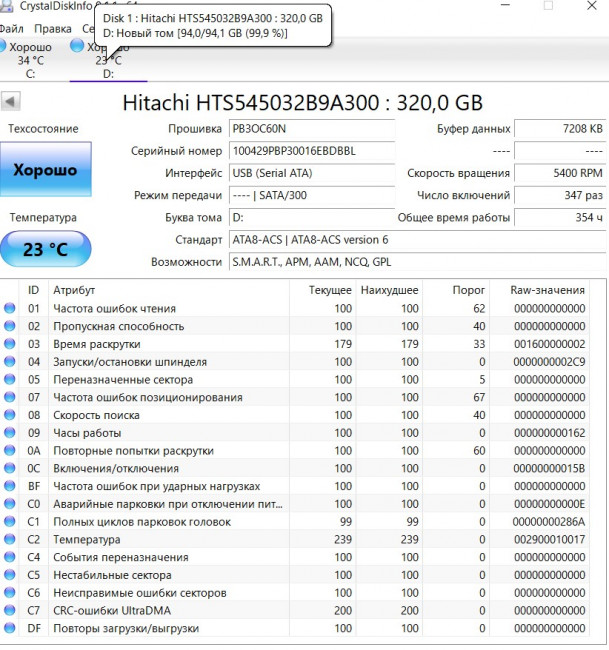Click the ATA8-ACS standard field

pyautogui.click(x=417, y=240)
